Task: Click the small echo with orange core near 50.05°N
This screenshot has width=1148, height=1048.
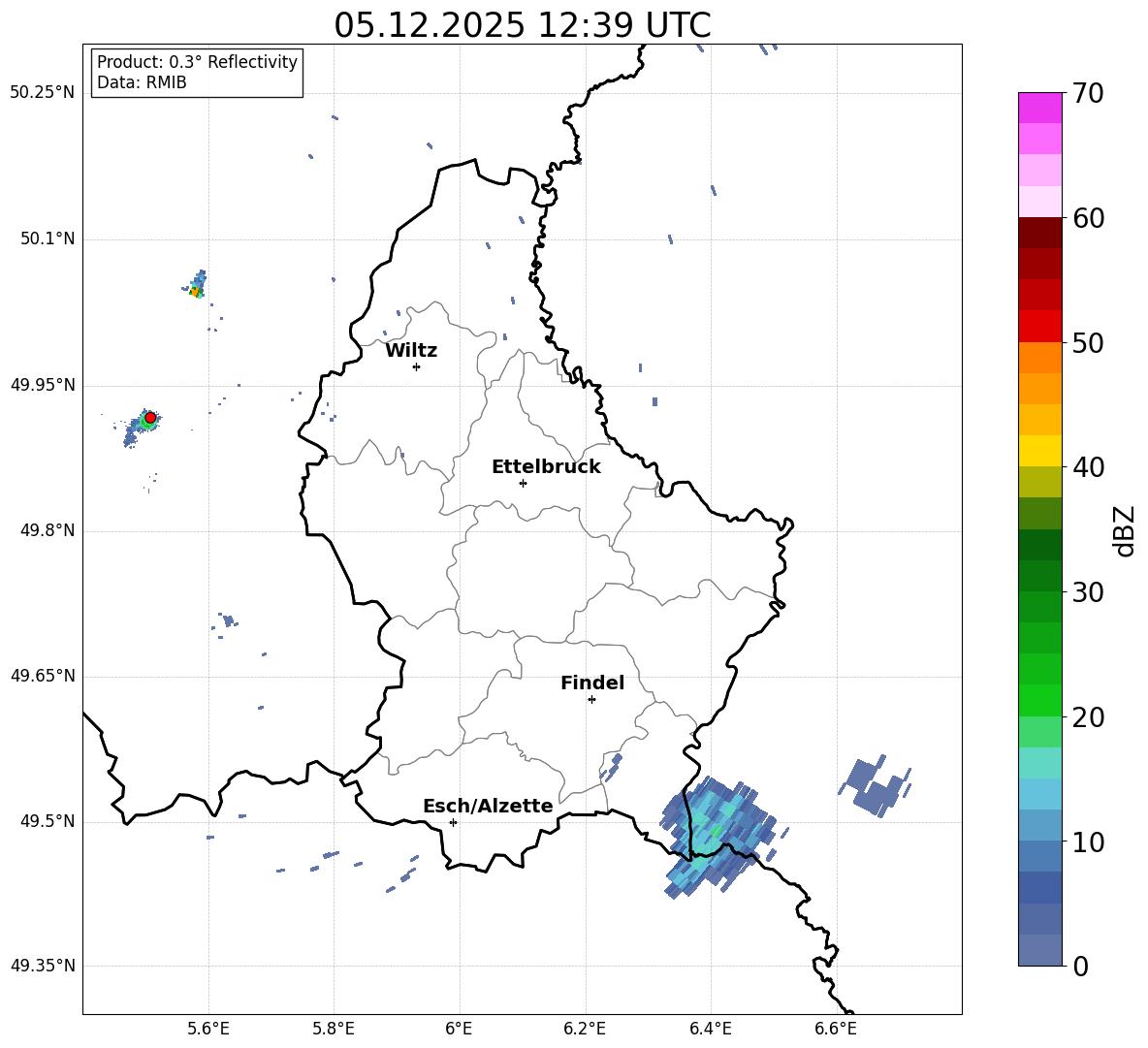Action: coord(196,285)
